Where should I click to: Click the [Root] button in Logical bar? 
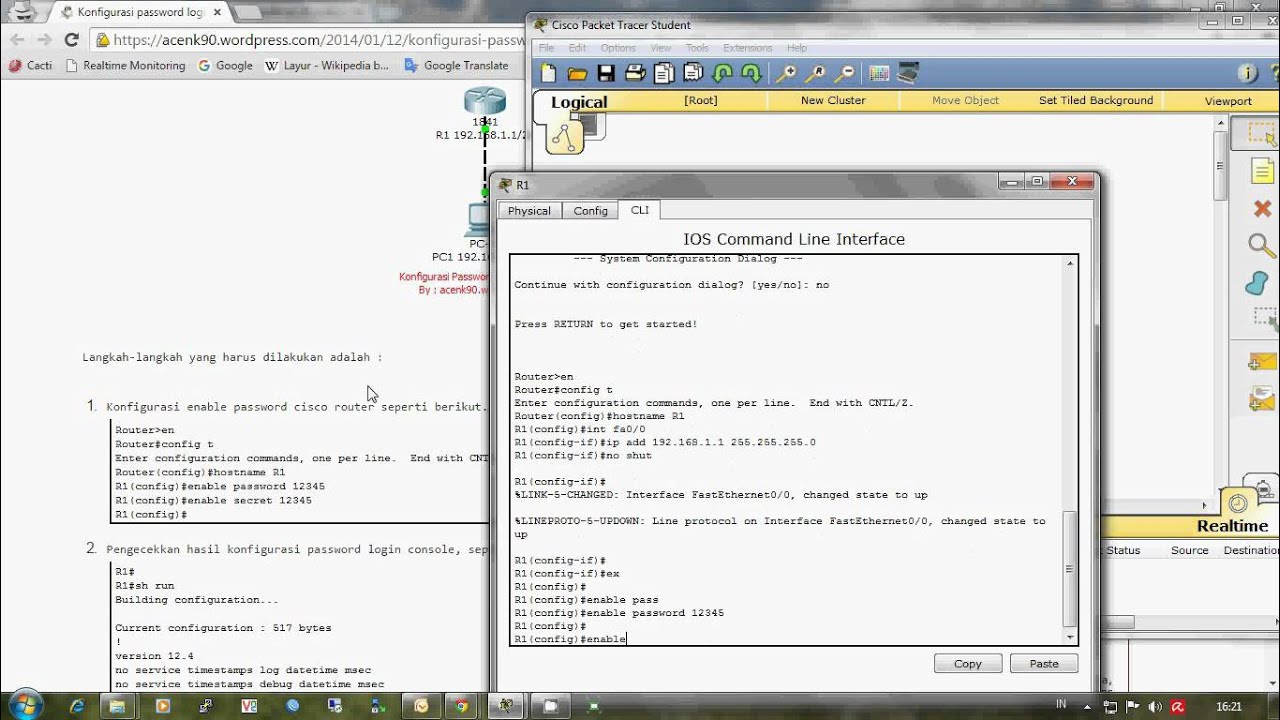(x=701, y=100)
